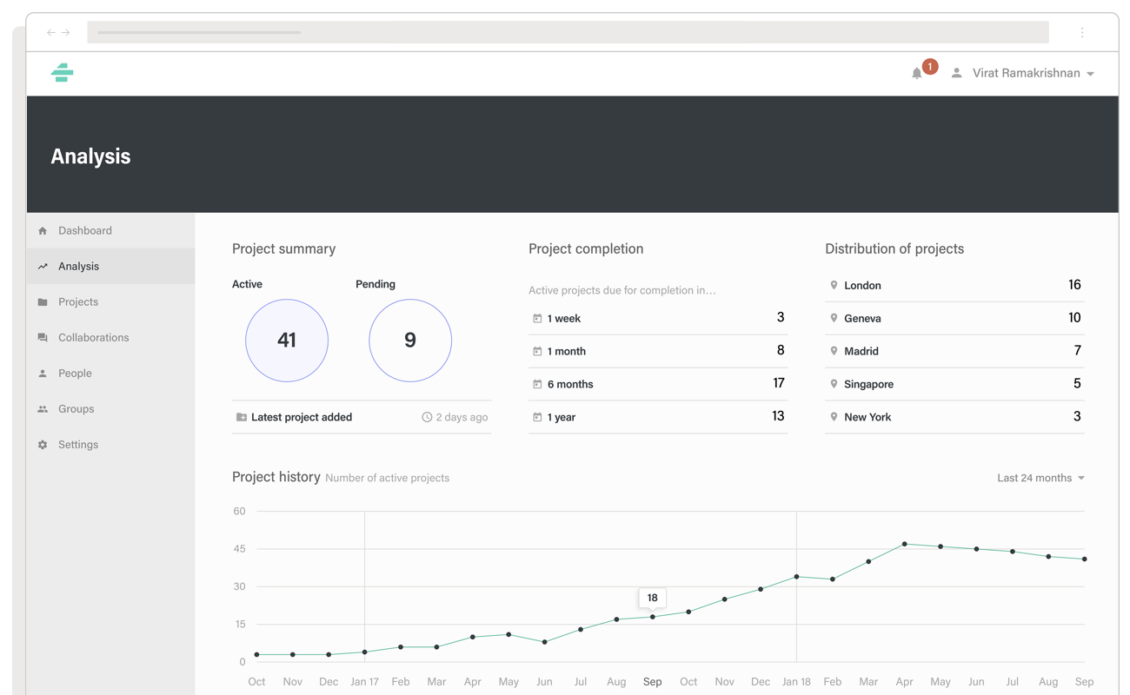Viewport: 1130px width, 695px height.
Task: Switch to the Analysis section in sidebar
Action: pos(78,266)
